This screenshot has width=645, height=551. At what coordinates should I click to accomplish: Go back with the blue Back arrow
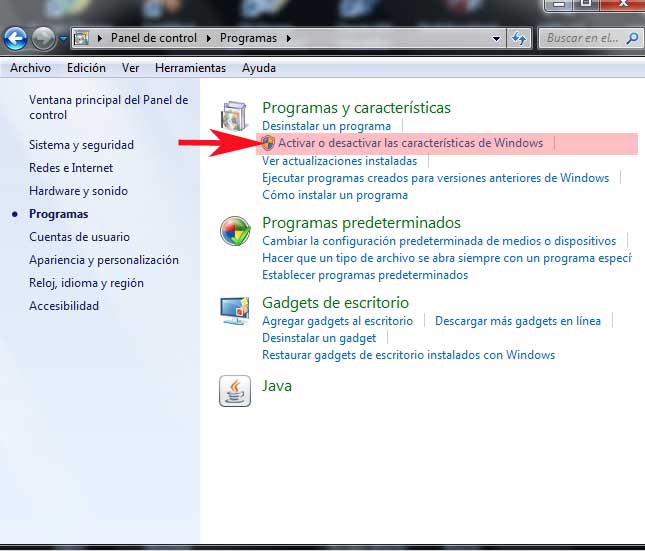[15, 39]
